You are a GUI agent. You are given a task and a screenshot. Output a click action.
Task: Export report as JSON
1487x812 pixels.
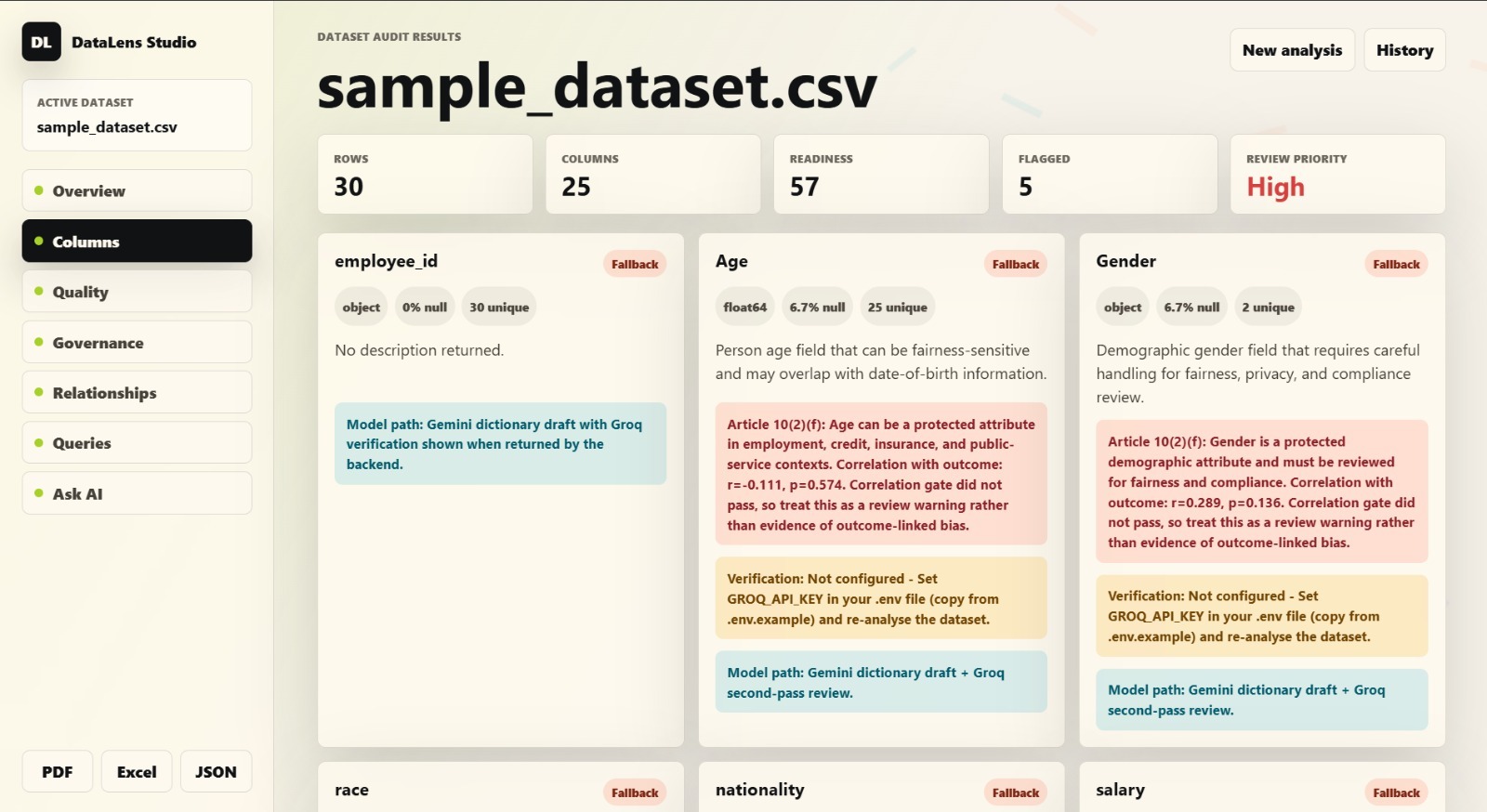(216, 771)
